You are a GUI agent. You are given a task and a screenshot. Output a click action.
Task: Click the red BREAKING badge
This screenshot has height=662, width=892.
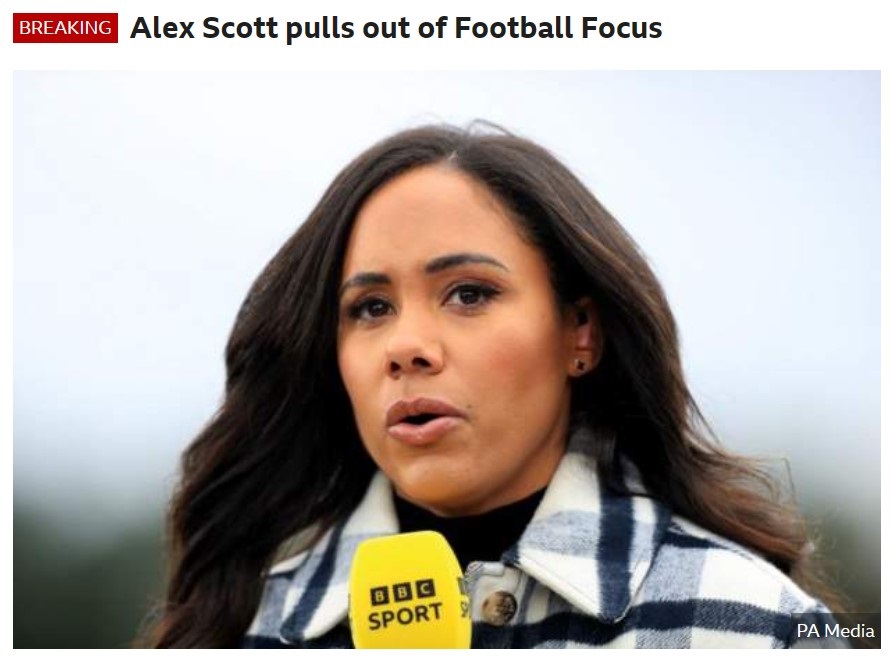tap(65, 28)
